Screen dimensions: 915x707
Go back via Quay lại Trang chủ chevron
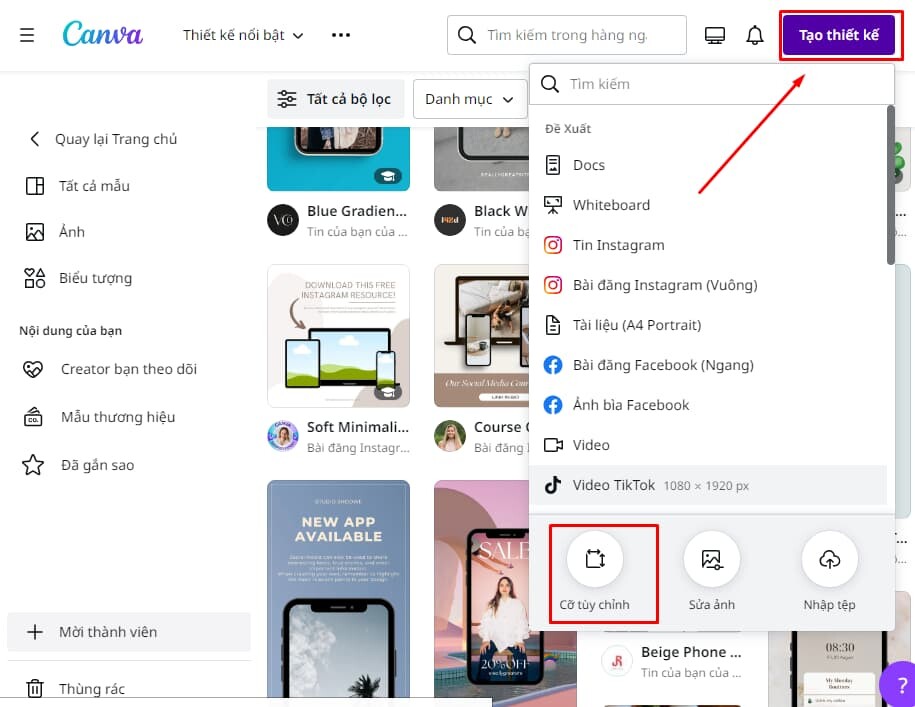pos(34,139)
